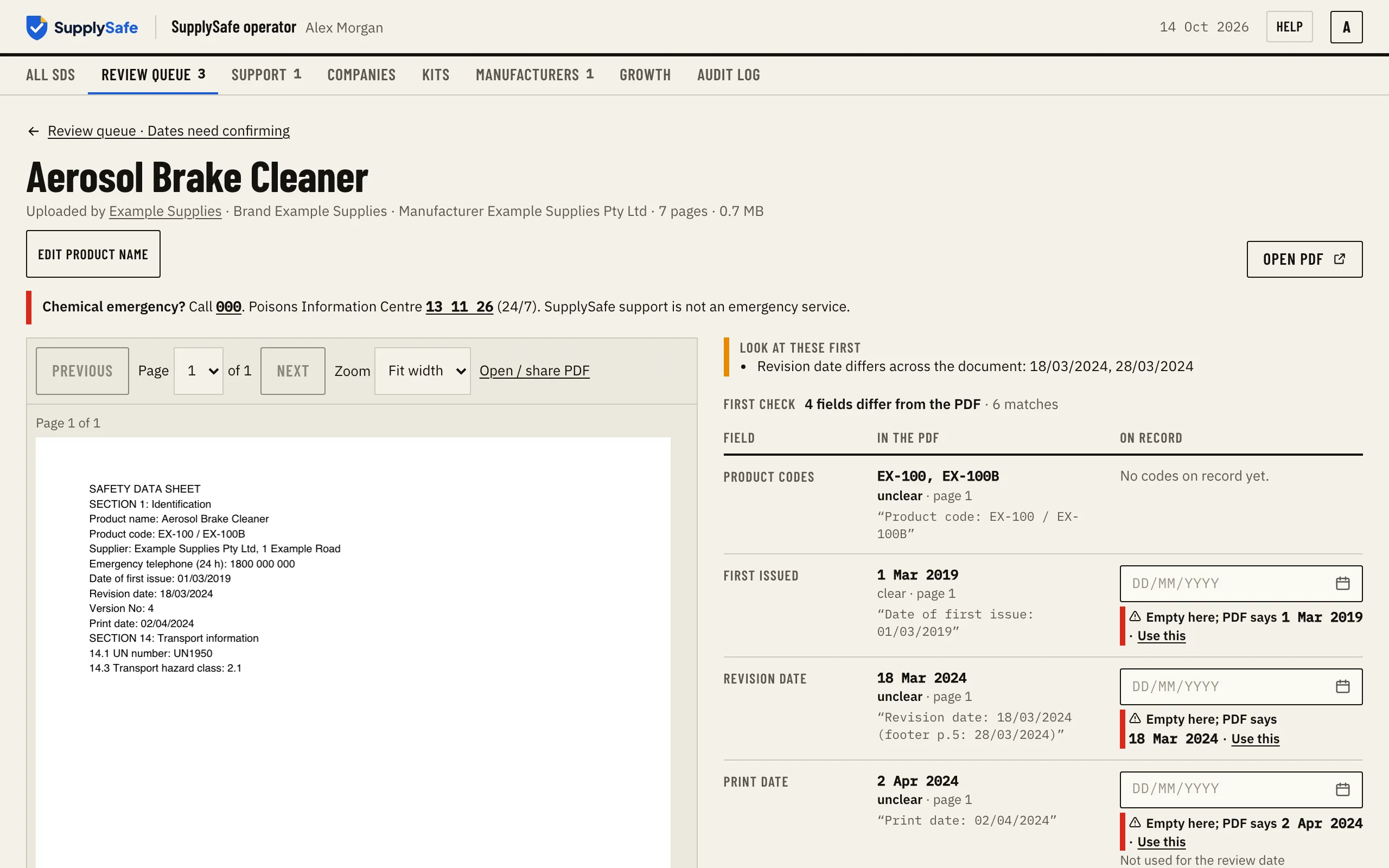Open the Audit Log tab
1389x868 pixels.
(x=728, y=75)
